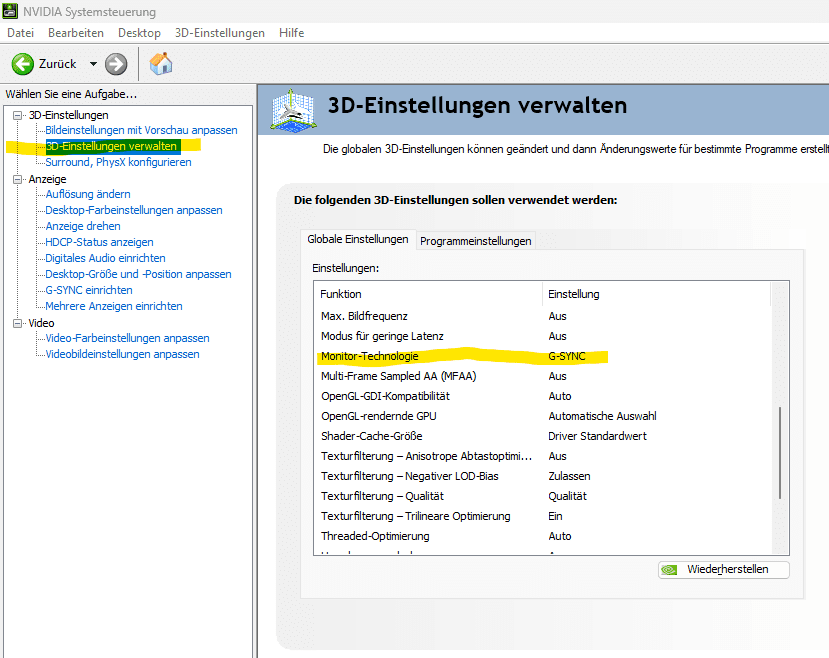Open Auflösung ändern
The height and width of the screenshot is (658, 829).
coord(88,194)
